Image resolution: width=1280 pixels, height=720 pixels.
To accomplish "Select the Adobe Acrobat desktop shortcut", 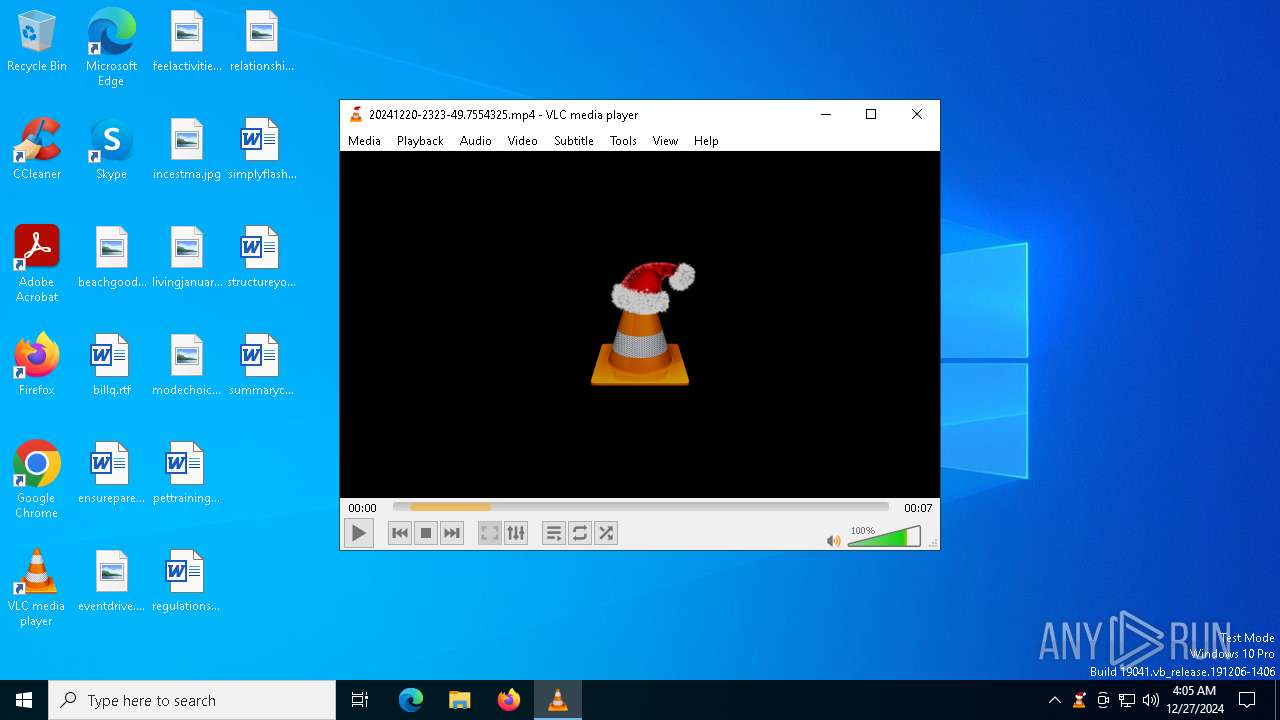I will coord(37,263).
